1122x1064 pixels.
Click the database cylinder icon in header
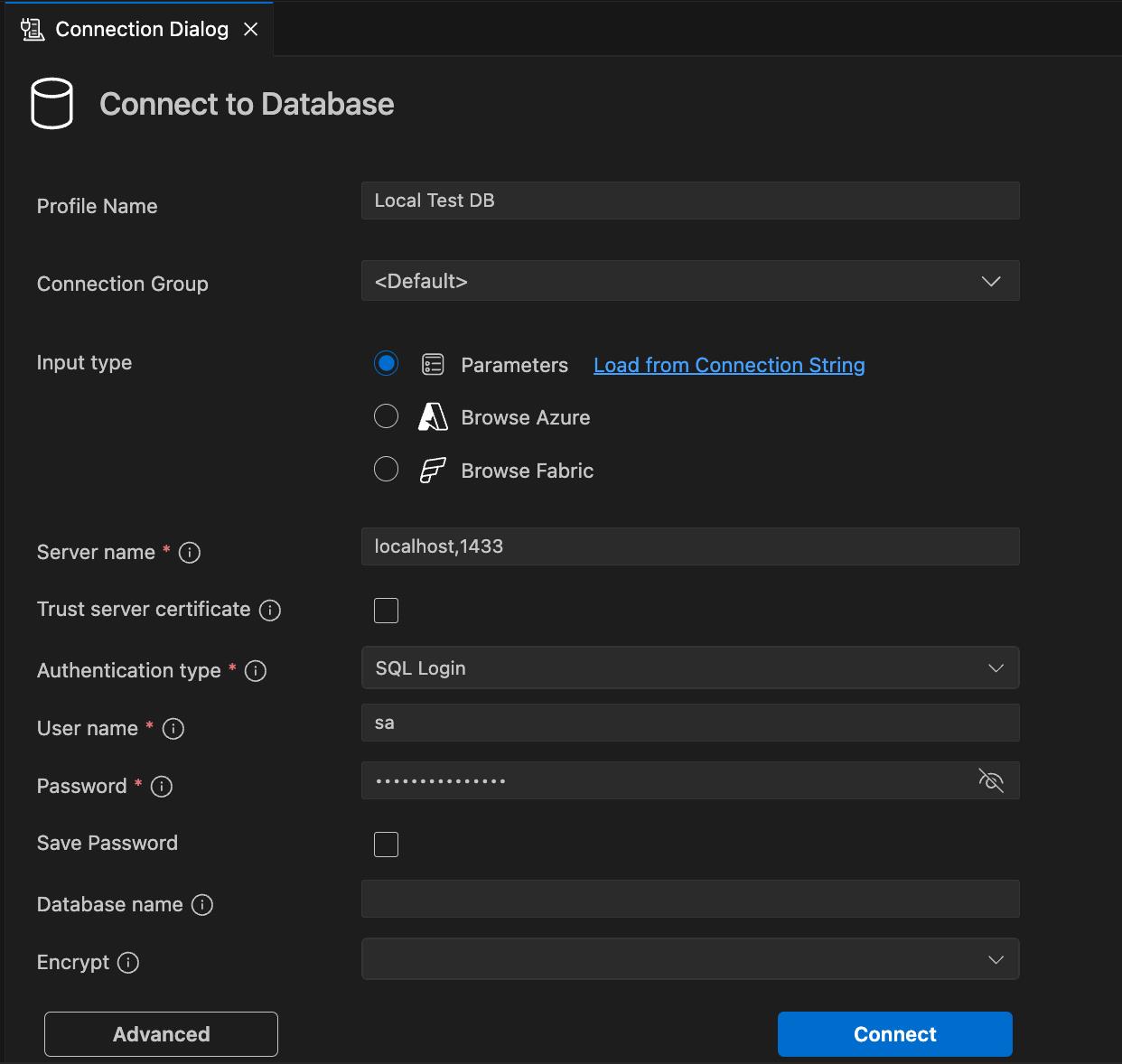[51, 104]
